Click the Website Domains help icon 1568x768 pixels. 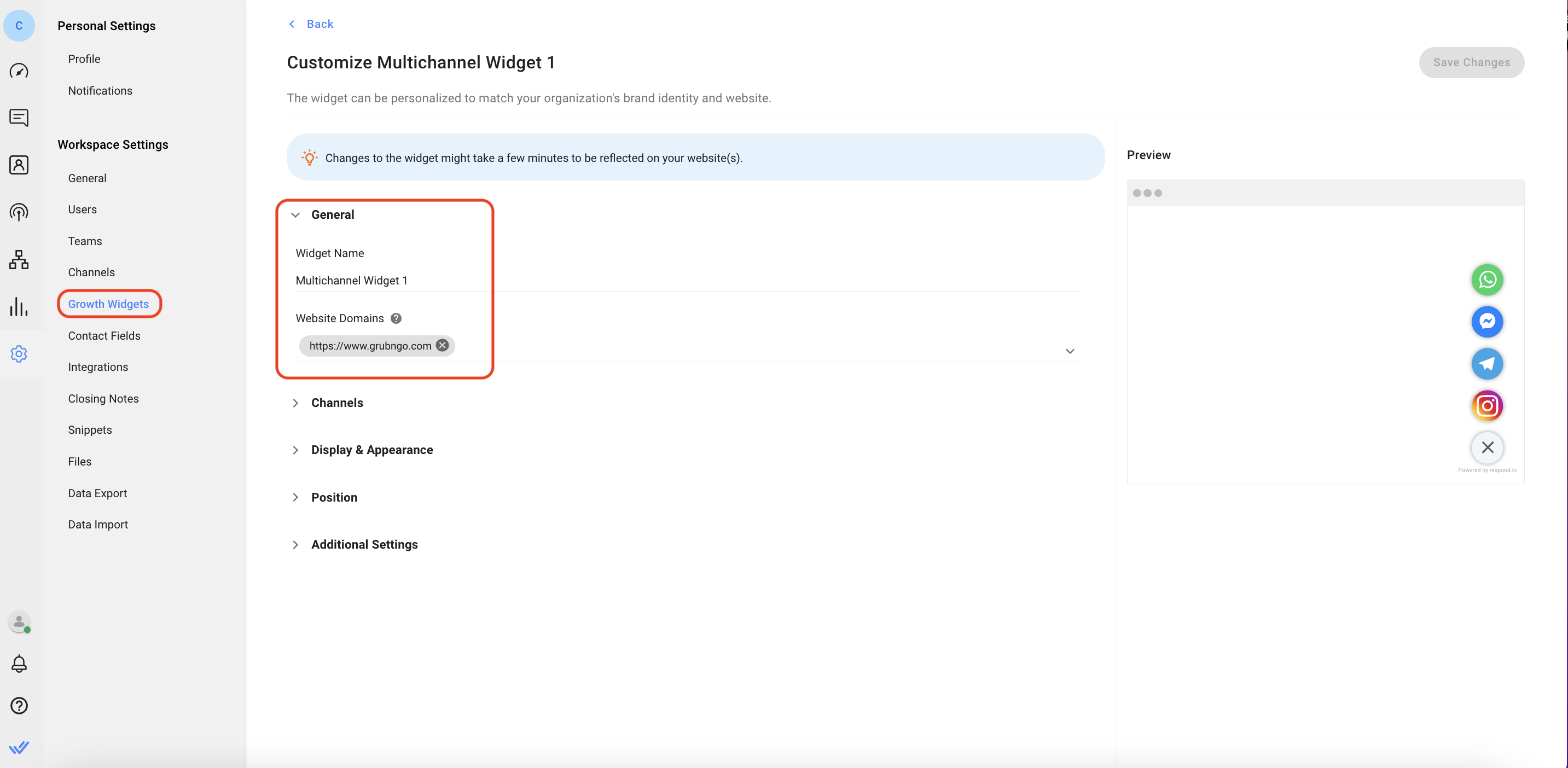(x=396, y=318)
